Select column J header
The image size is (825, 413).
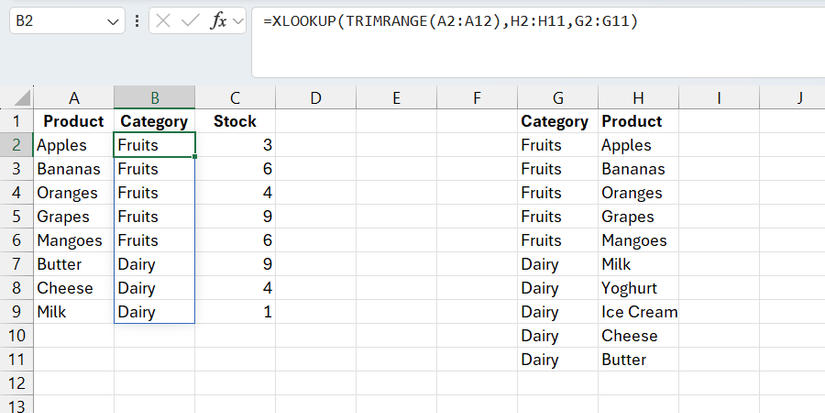pos(800,97)
